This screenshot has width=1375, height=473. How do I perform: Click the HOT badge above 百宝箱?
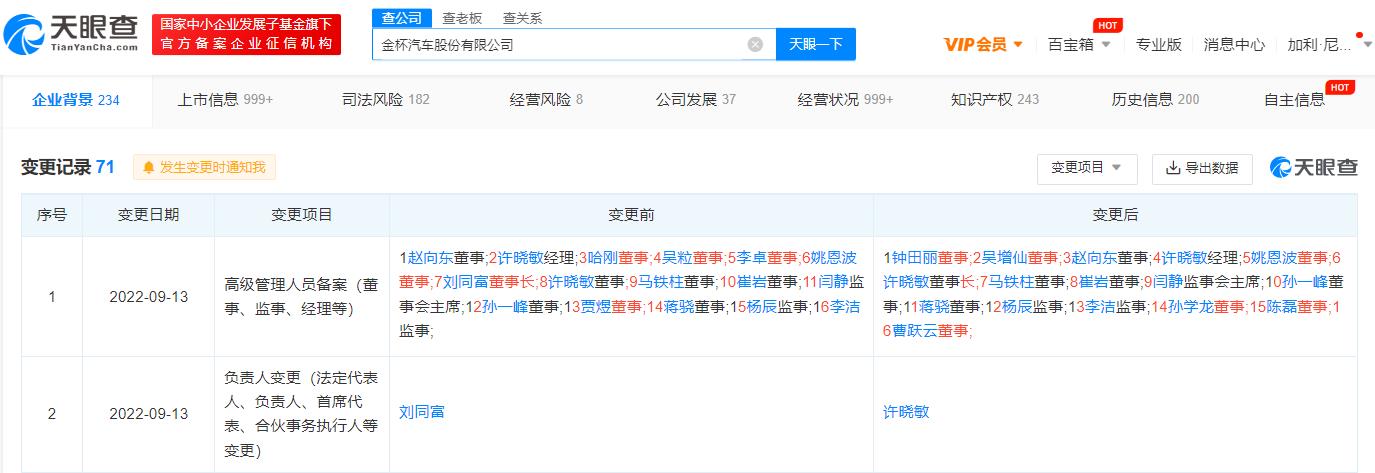(1107, 25)
